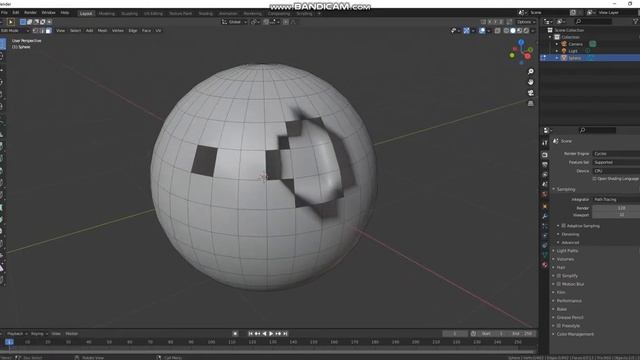640x360 pixels.
Task: Open the Feature Set dropdown
Action: 616,162
